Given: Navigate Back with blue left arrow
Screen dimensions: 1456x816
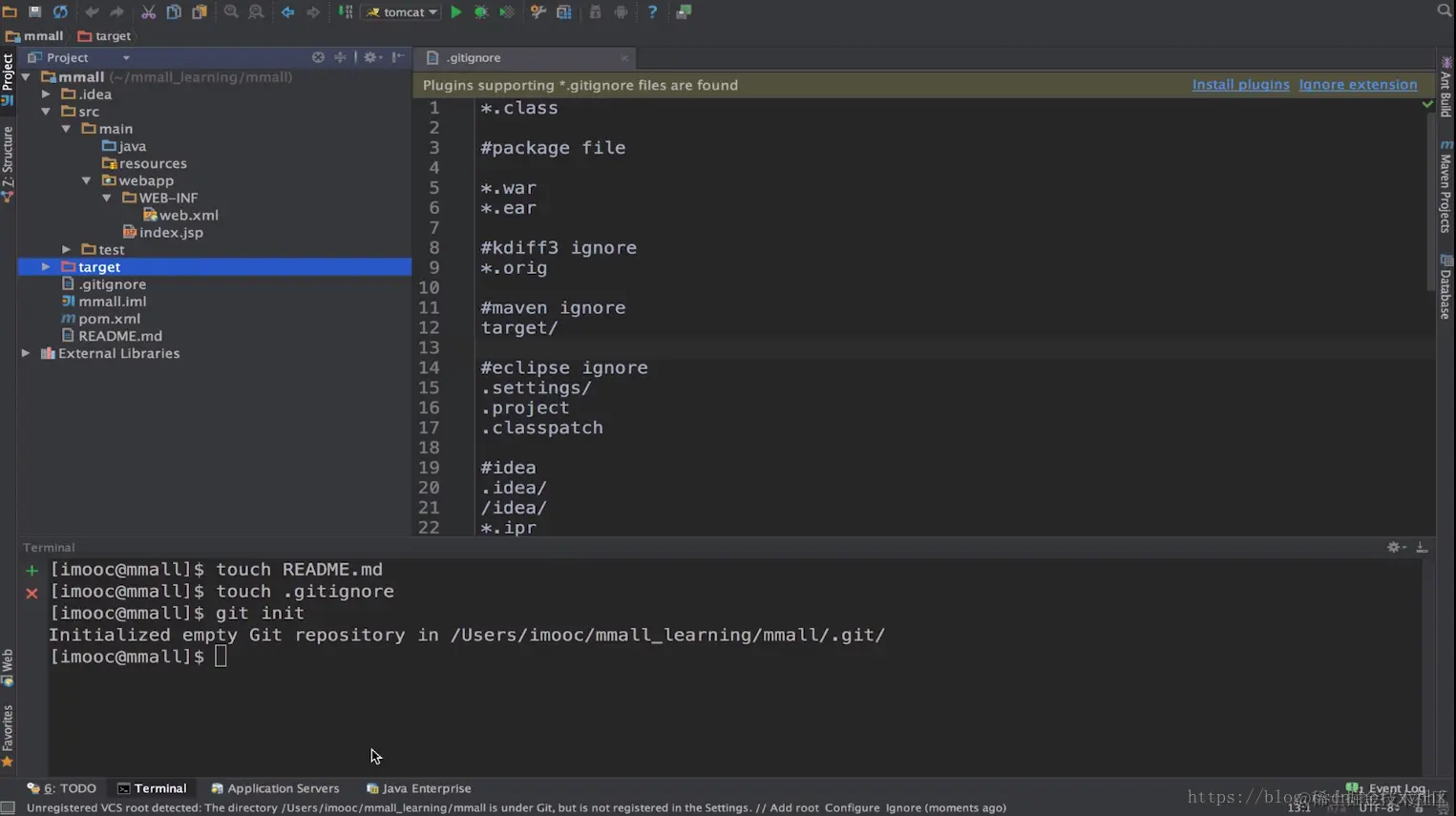Looking at the screenshot, I should click(x=287, y=11).
